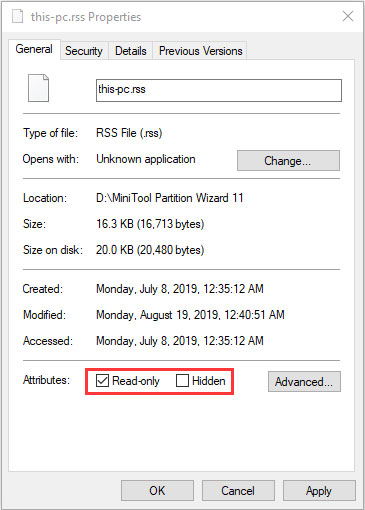Select the Previous Versions tab

coord(200,51)
